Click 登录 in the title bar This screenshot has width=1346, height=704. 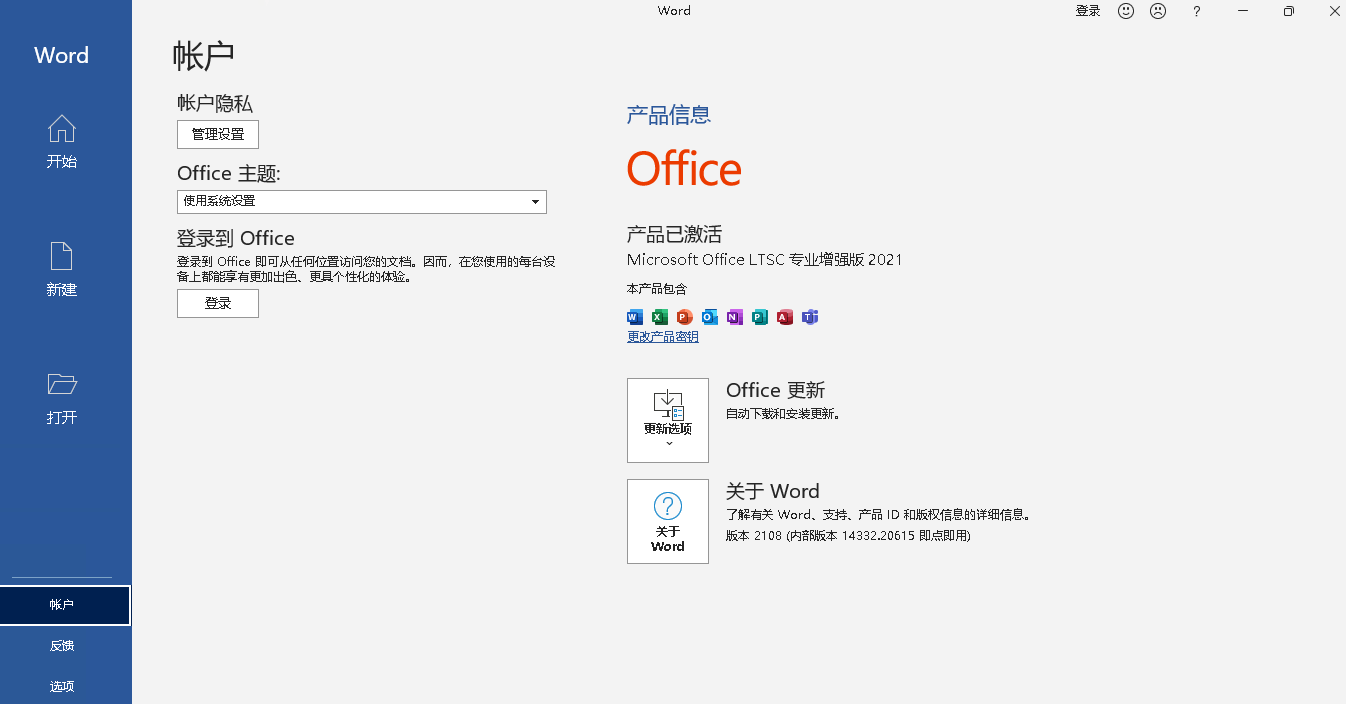click(1088, 11)
